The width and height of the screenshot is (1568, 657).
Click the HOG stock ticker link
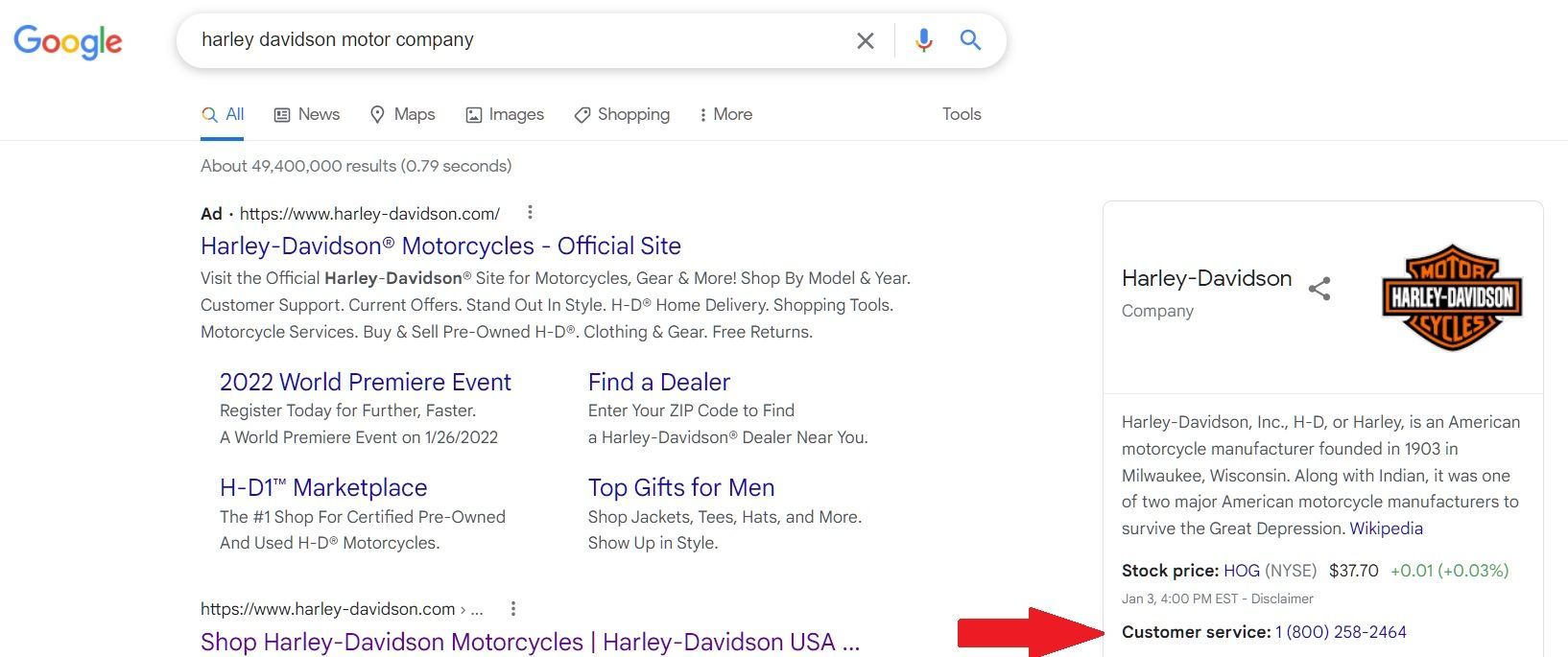[1241, 571]
